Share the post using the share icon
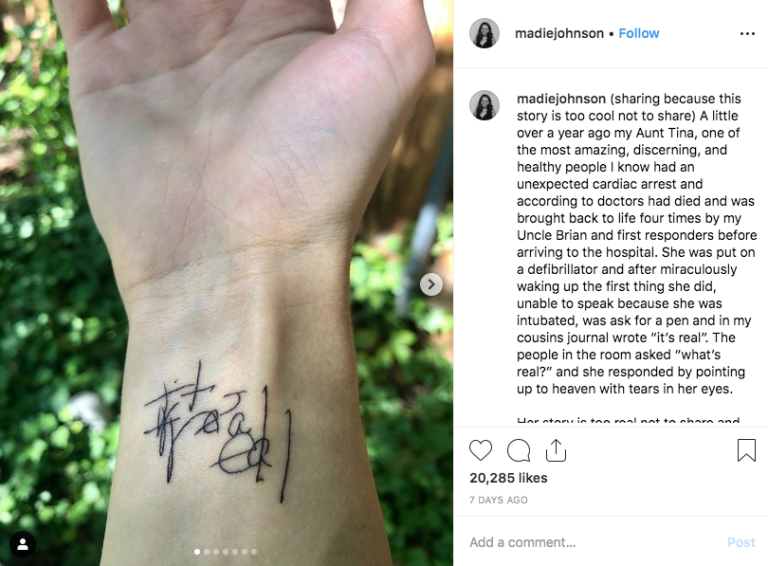 point(556,450)
